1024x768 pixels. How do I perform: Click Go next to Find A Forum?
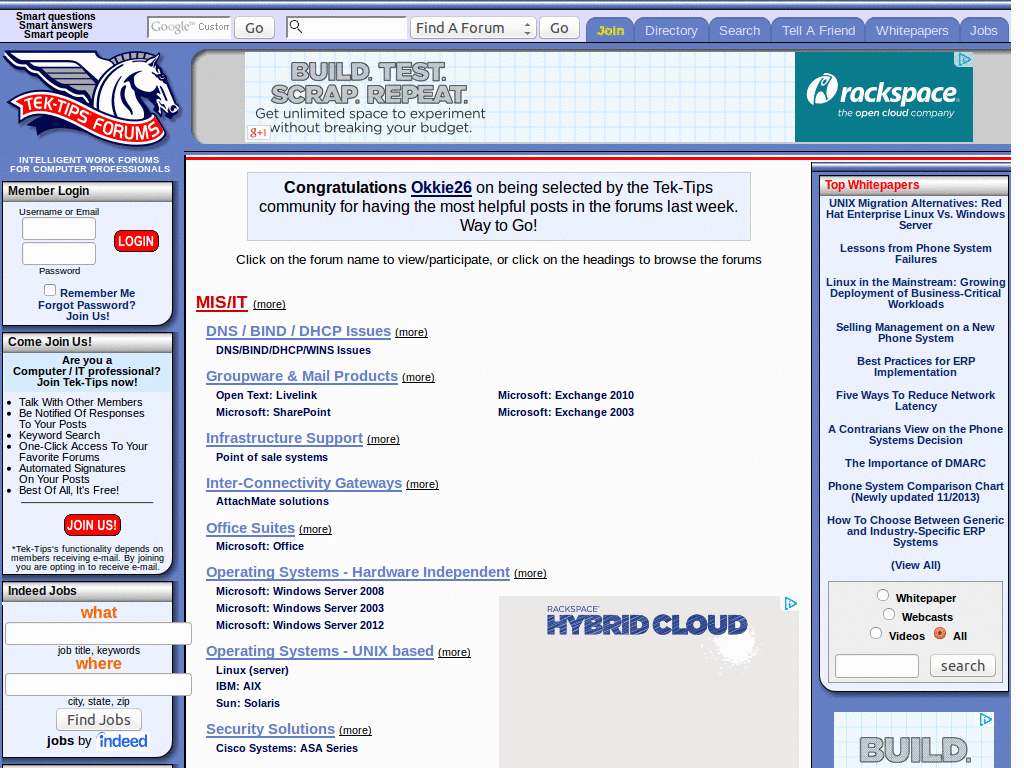(559, 28)
